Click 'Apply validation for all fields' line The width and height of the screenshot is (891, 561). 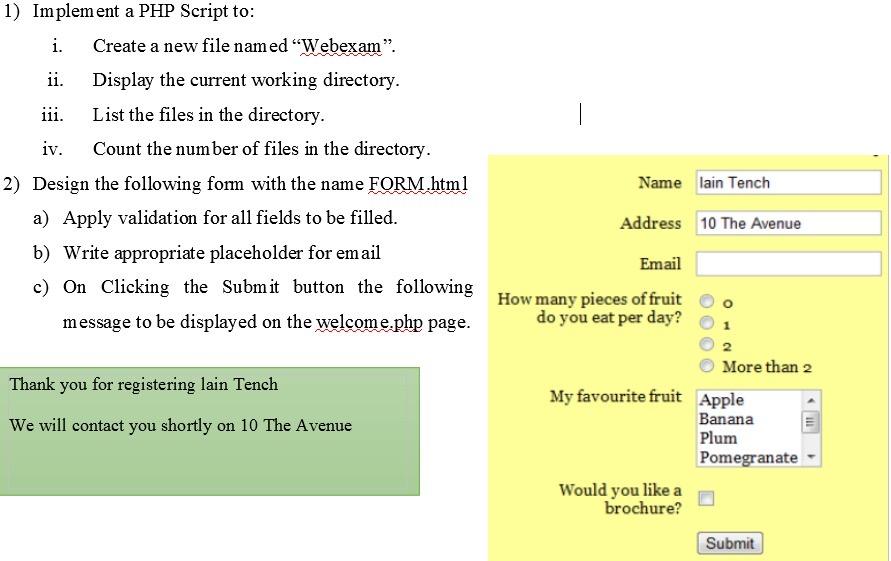230,218
